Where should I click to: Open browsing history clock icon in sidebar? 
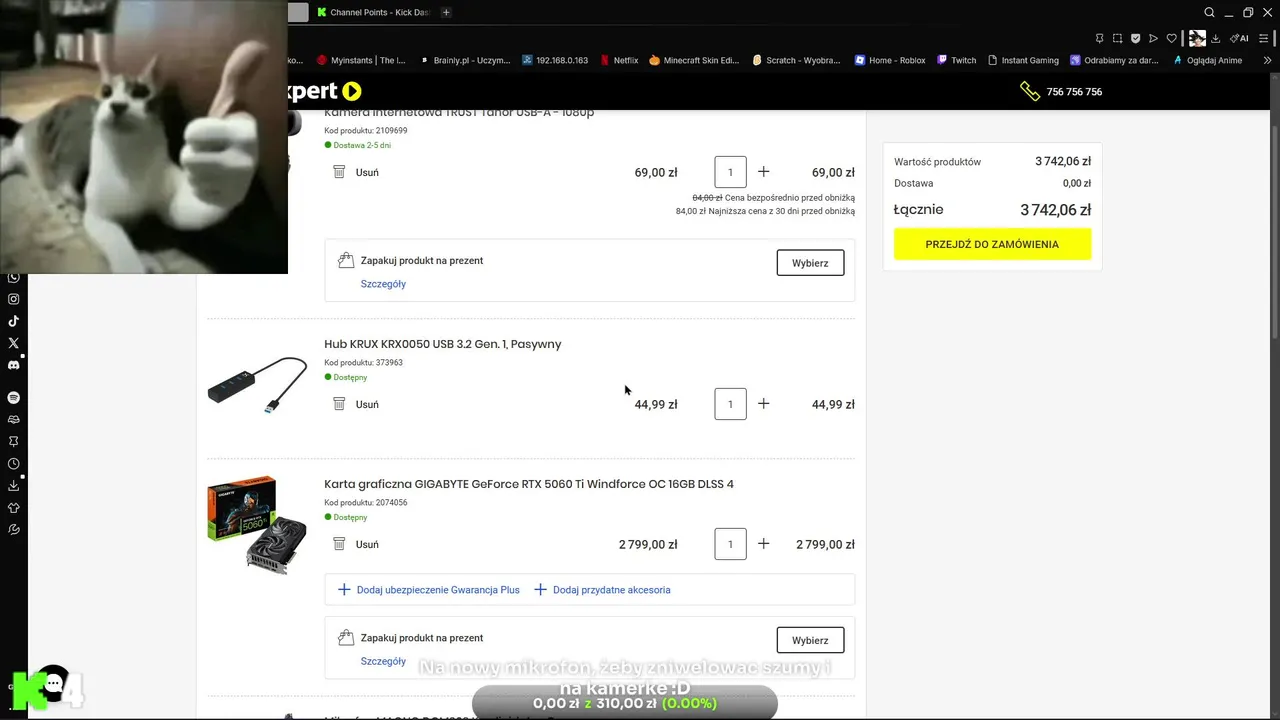pyautogui.click(x=14, y=464)
